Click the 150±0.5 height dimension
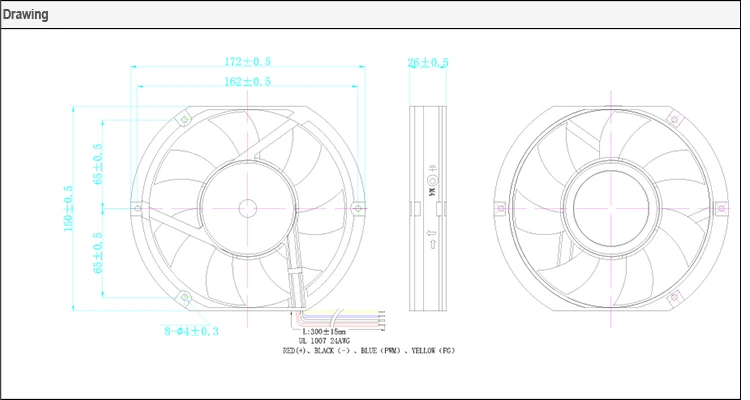 pyautogui.click(x=68, y=209)
